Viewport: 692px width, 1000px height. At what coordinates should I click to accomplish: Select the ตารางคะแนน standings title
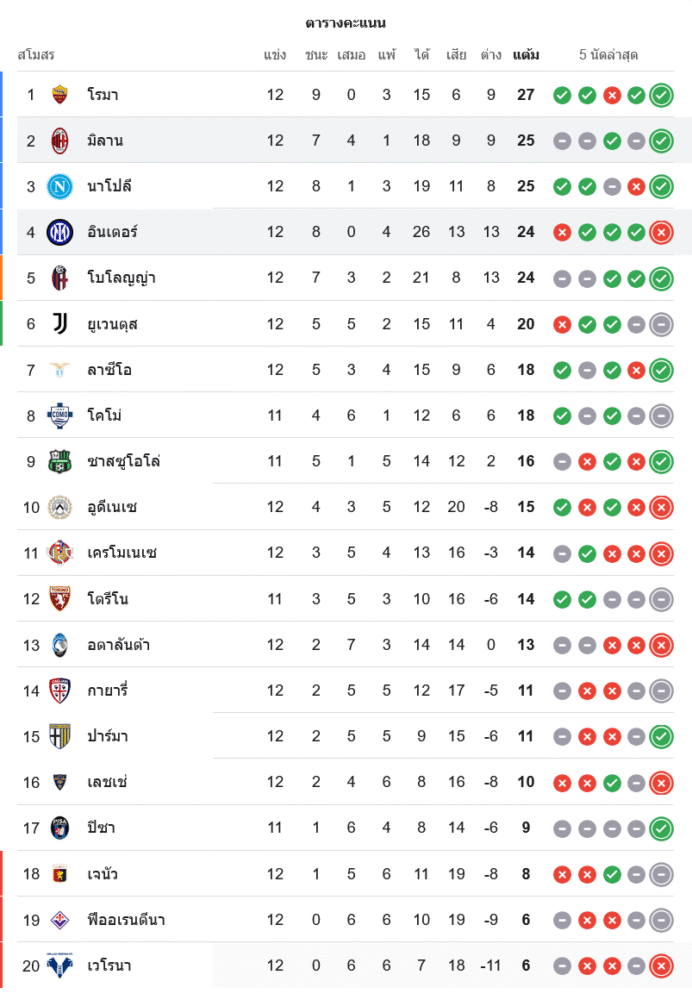(346, 23)
